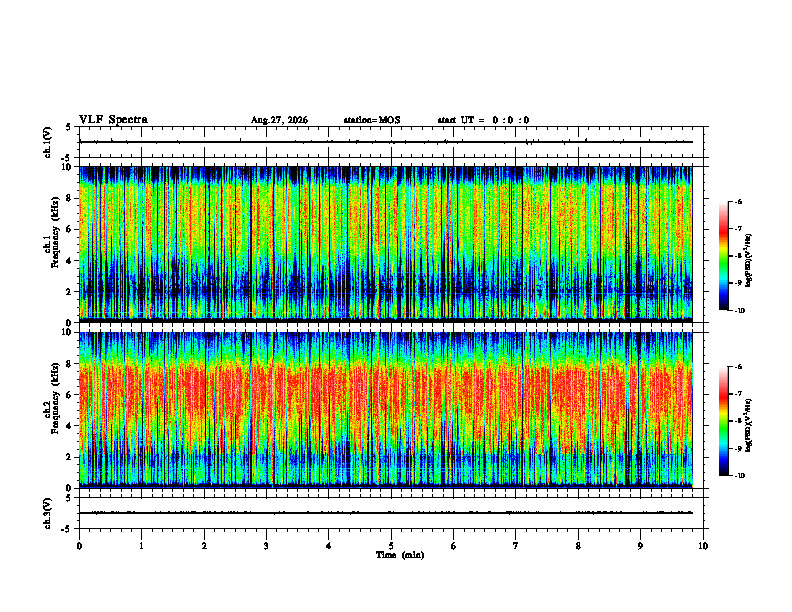792x612 pixels.
Task: Click the "2" kHz tick label of ch.1
Action: [69, 291]
